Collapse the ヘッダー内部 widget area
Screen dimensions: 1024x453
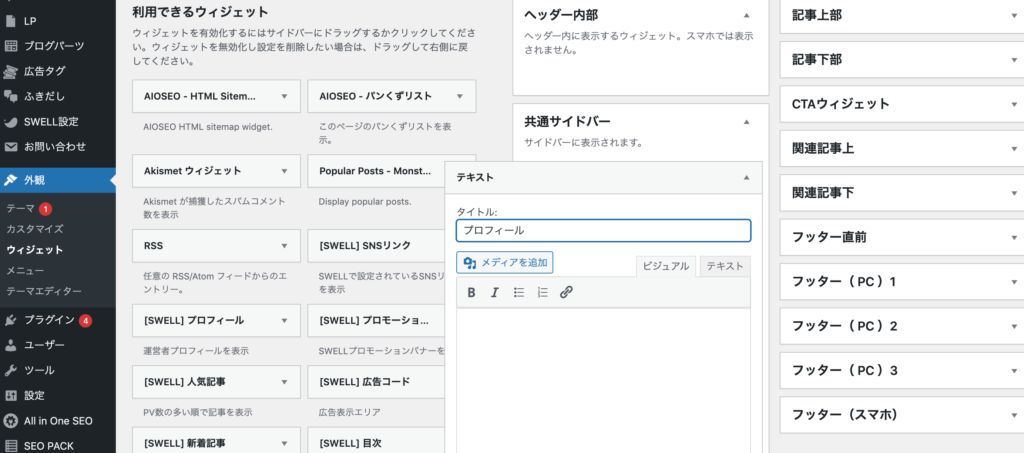746,14
